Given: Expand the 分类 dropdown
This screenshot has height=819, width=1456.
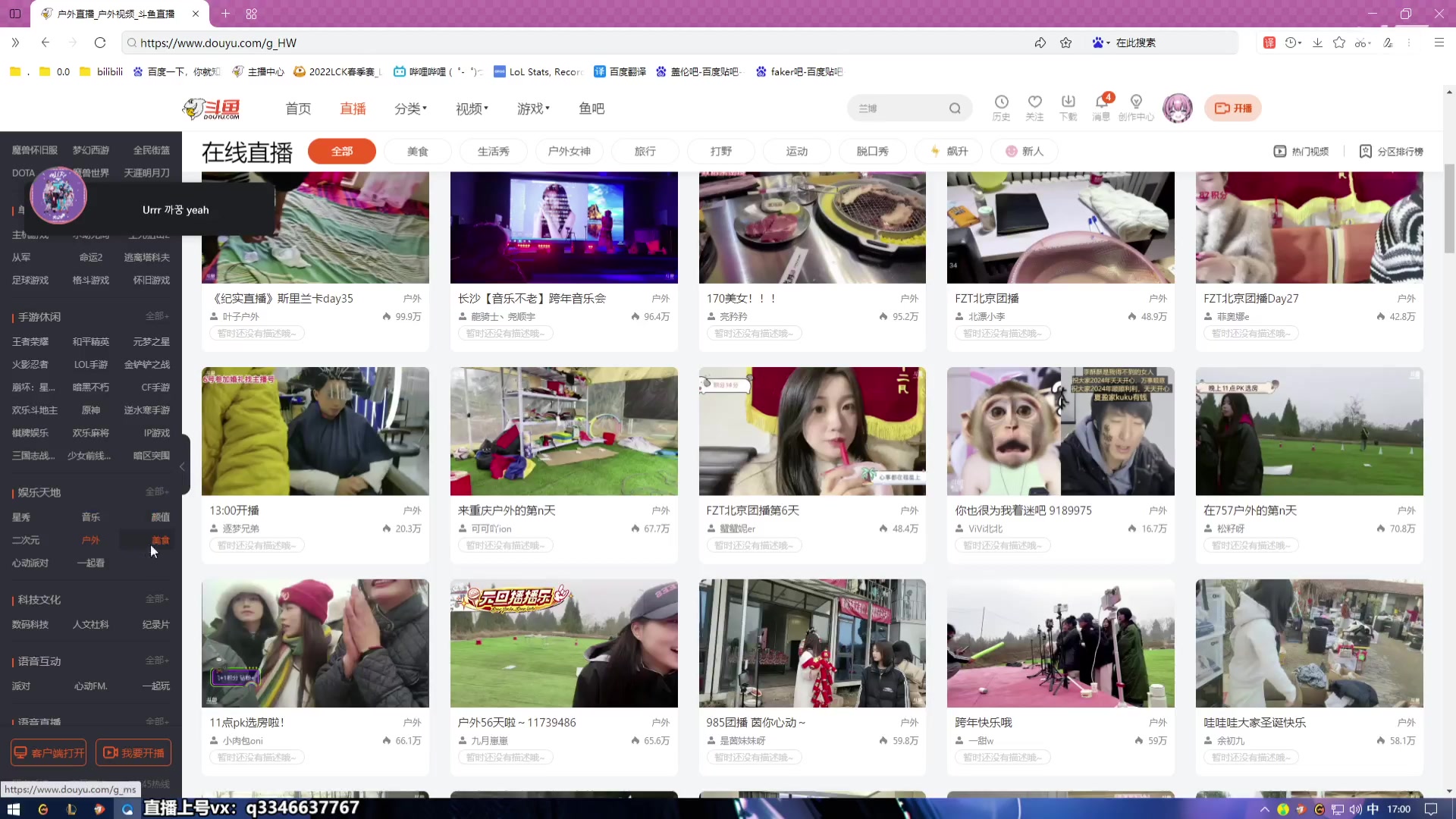Looking at the screenshot, I should (x=410, y=108).
